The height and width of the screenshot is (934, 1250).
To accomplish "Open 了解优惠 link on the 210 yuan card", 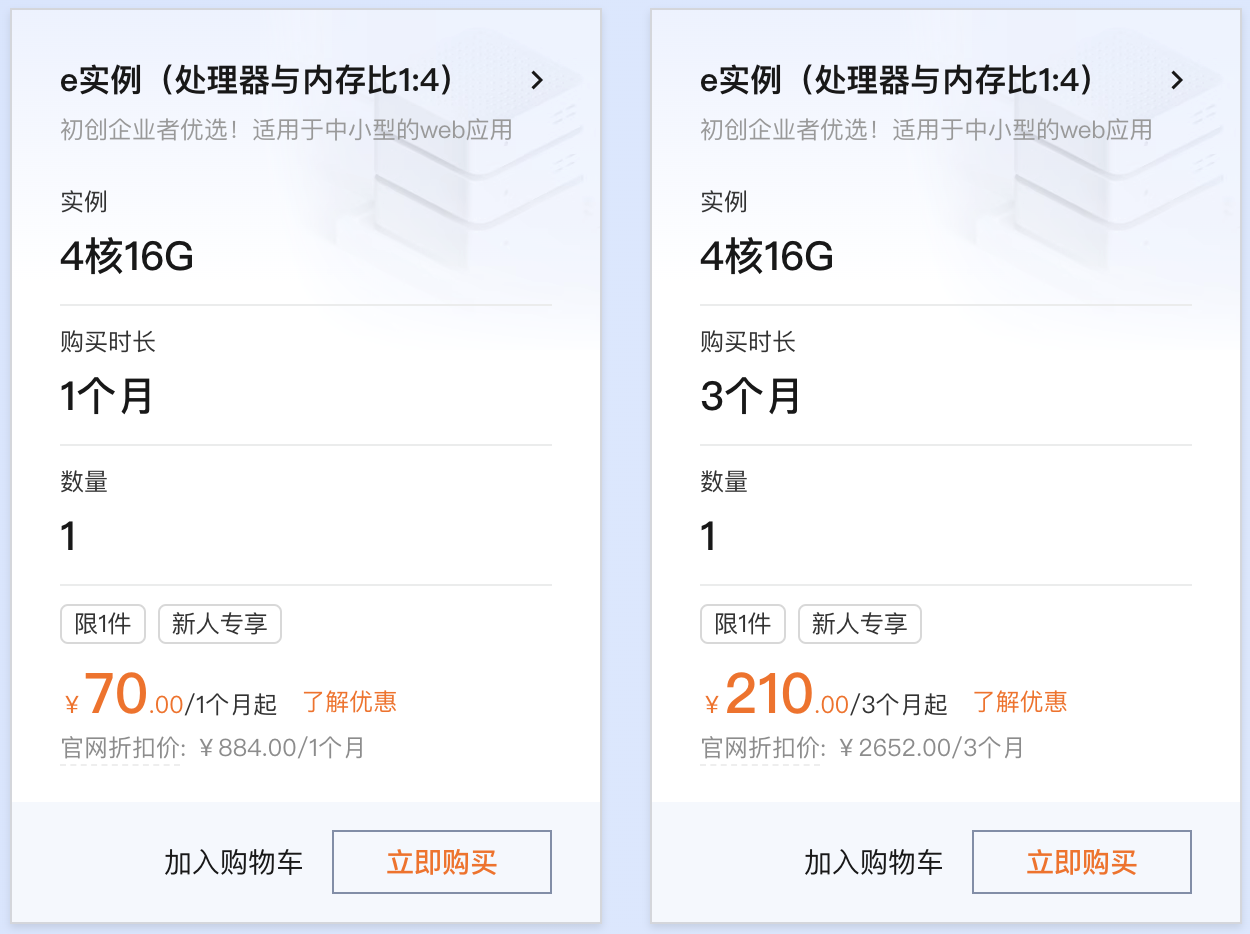I will 1019,702.
